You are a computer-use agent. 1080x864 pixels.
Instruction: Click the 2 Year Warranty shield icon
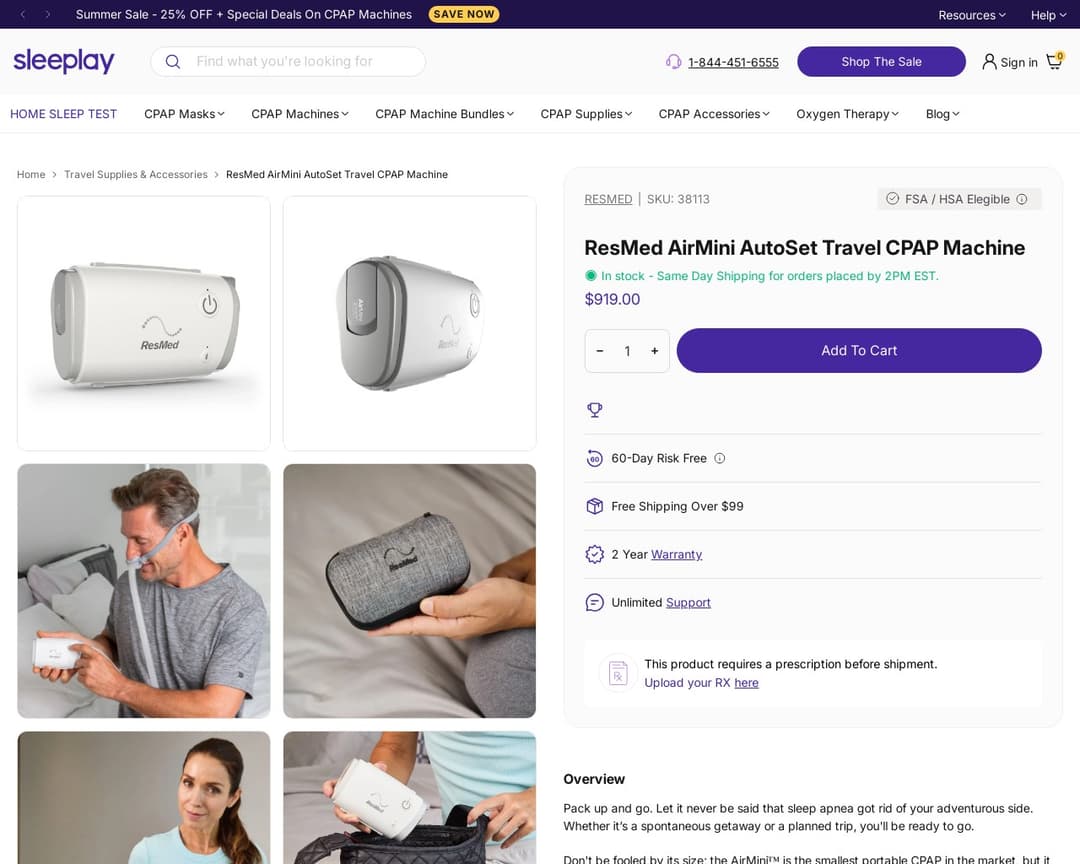coord(595,554)
